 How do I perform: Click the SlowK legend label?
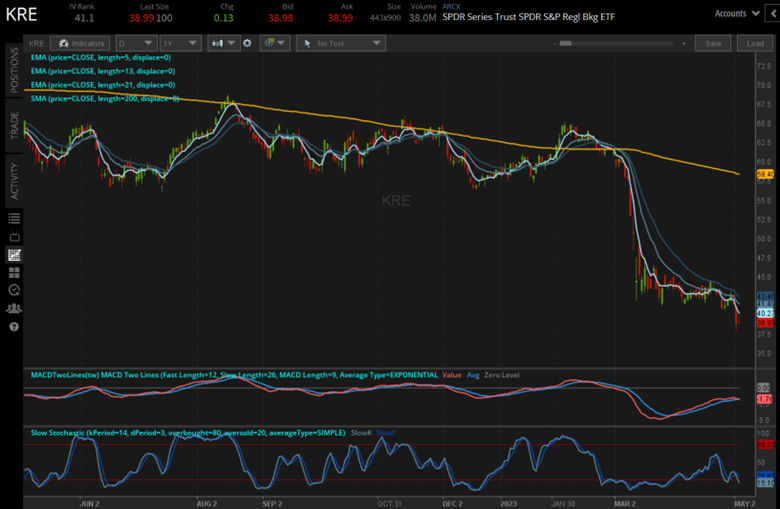click(x=361, y=433)
